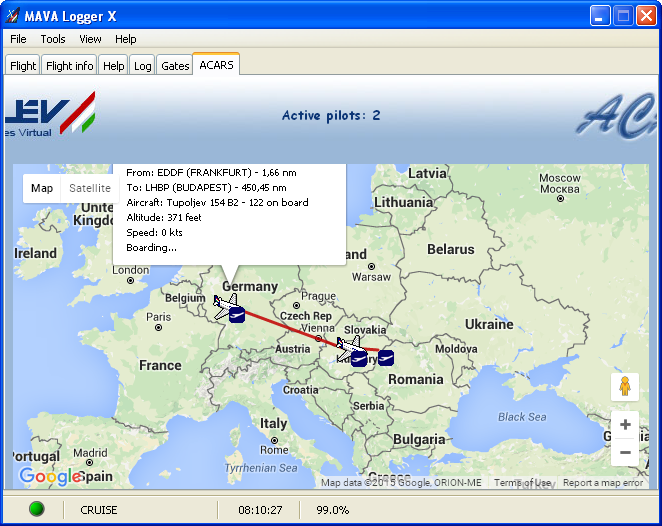Viewport: 662px width, 526px height.
Task: Open the Tools menu
Action: coord(53,39)
